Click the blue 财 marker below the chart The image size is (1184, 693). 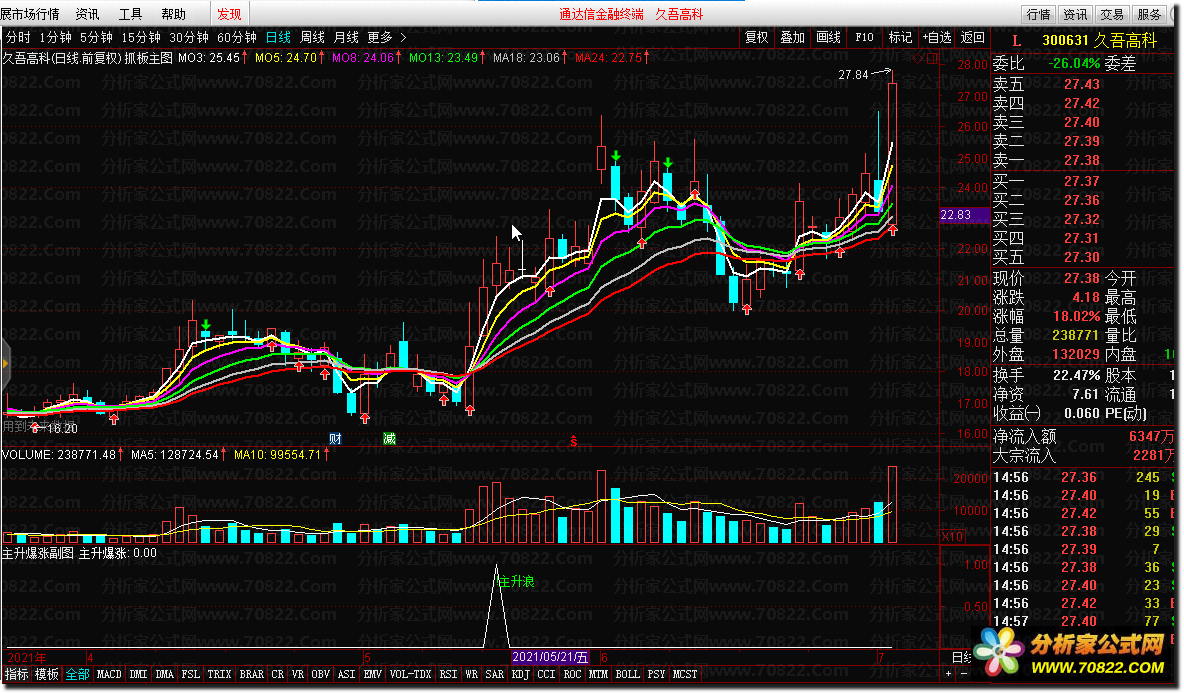coord(335,439)
